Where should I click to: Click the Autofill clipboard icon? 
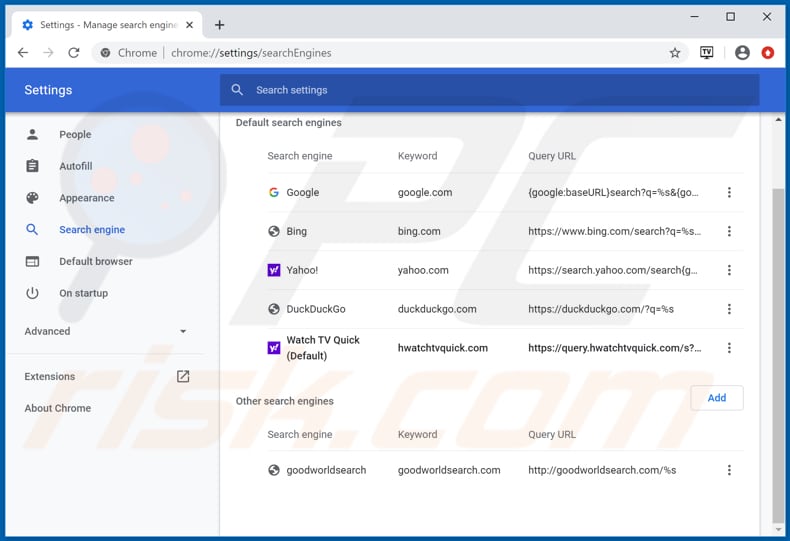point(32,166)
